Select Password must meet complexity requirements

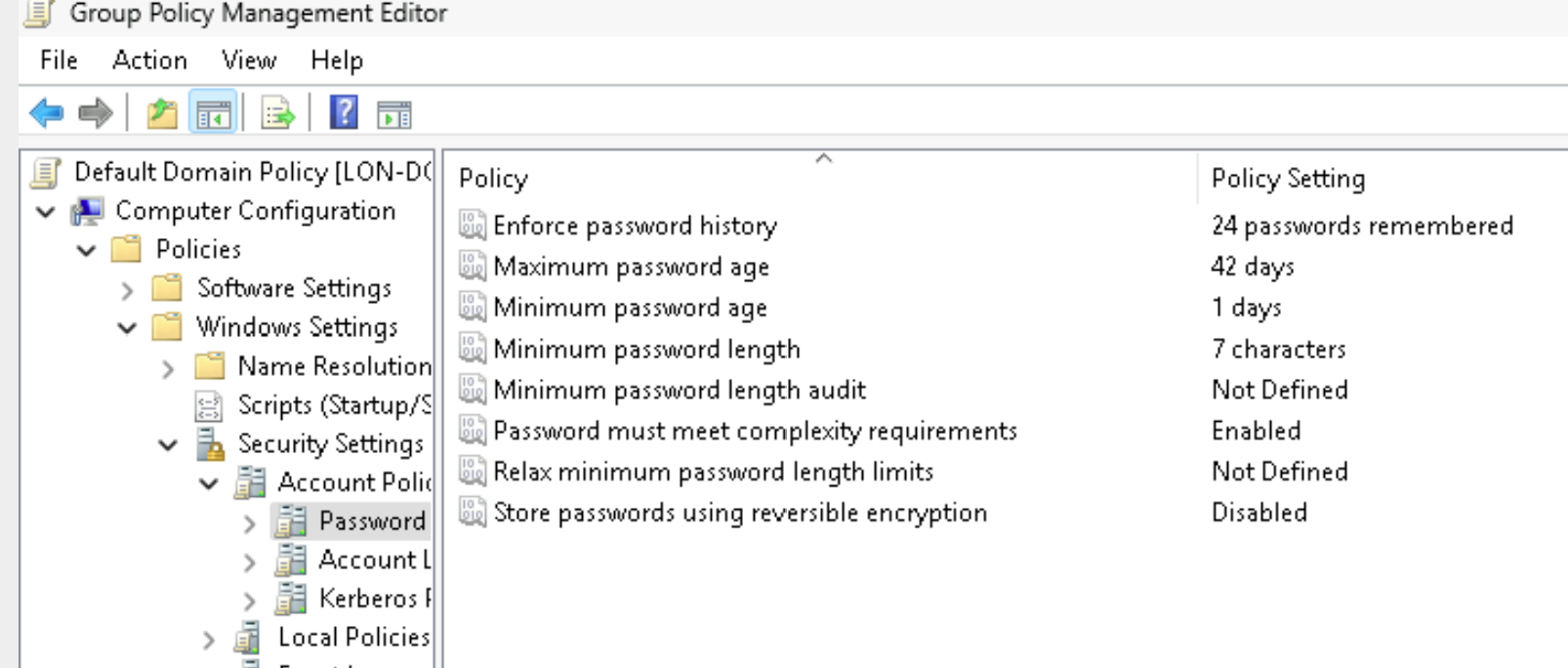pyautogui.click(x=754, y=431)
